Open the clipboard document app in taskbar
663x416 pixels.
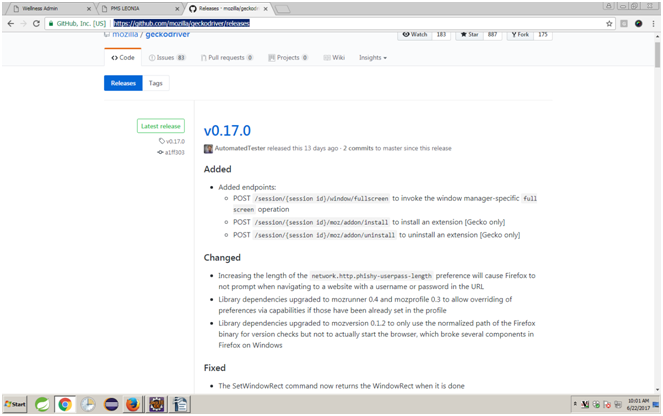pyautogui.click(x=180, y=405)
